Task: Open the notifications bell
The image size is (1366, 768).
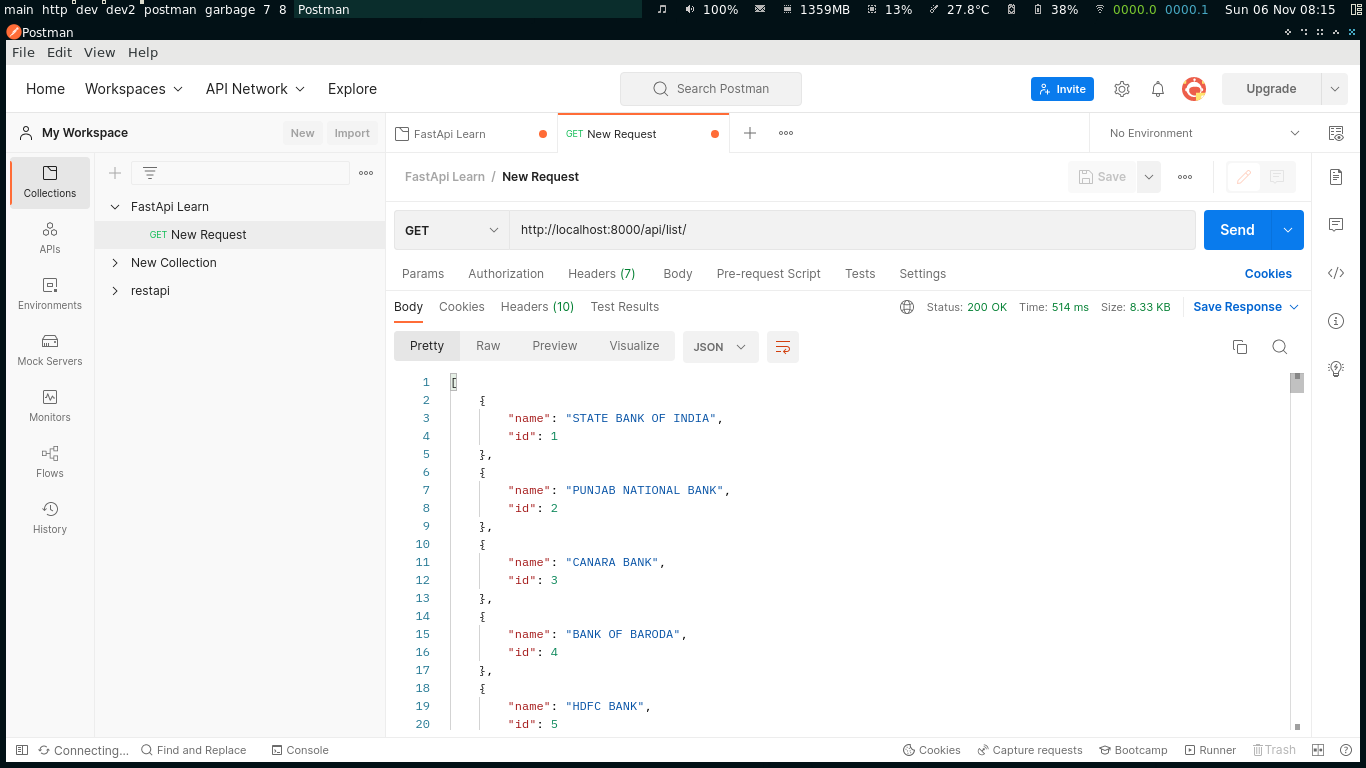Action: 1158,89
